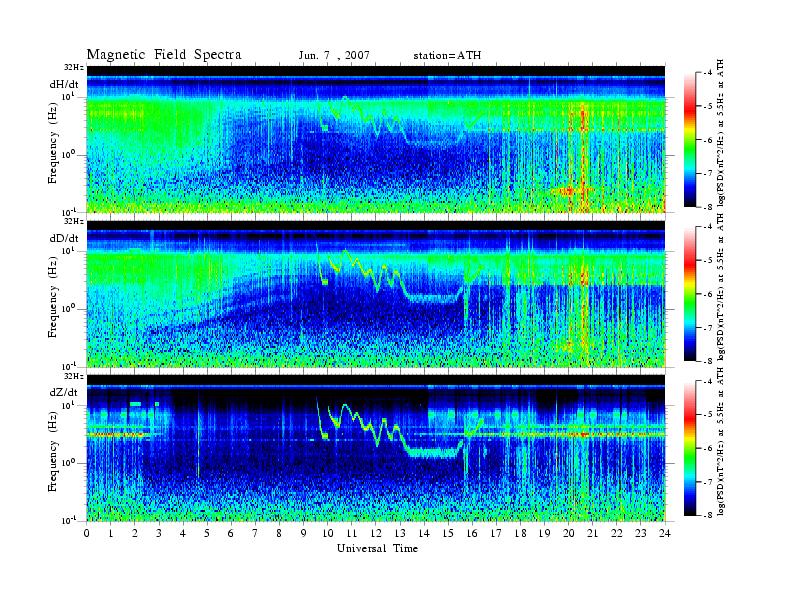The width and height of the screenshot is (792, 612).
Task: Click the "-4" value on dH/dt color scale
Action: [709, 73]
